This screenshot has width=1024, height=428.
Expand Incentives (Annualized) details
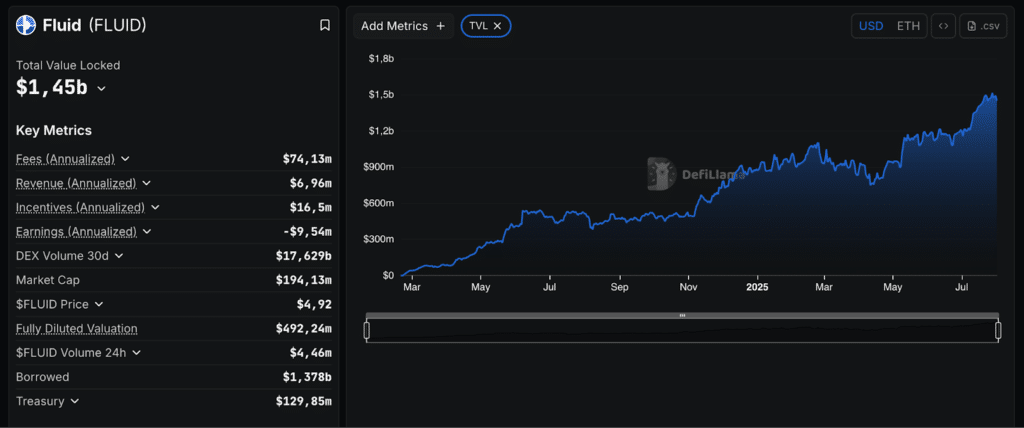(155, 207)
